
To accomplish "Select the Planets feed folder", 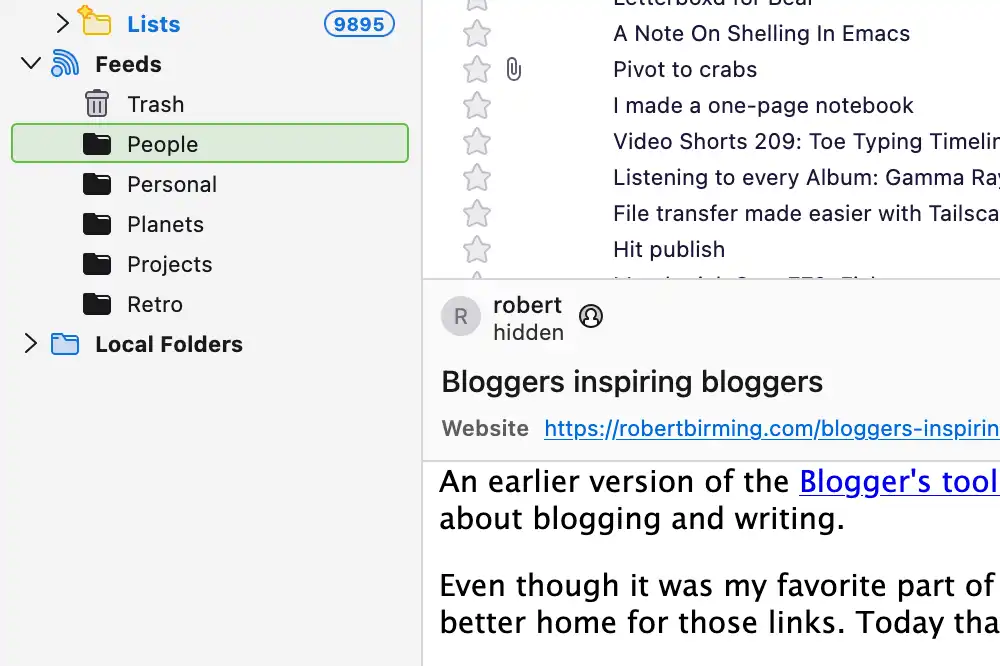I will click(165, 224).
